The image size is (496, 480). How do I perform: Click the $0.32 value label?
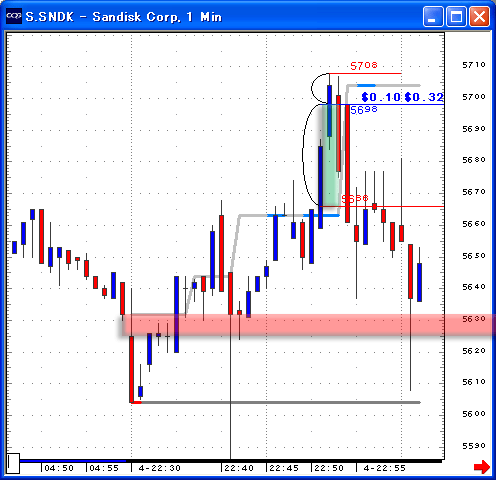coord(424,97)
